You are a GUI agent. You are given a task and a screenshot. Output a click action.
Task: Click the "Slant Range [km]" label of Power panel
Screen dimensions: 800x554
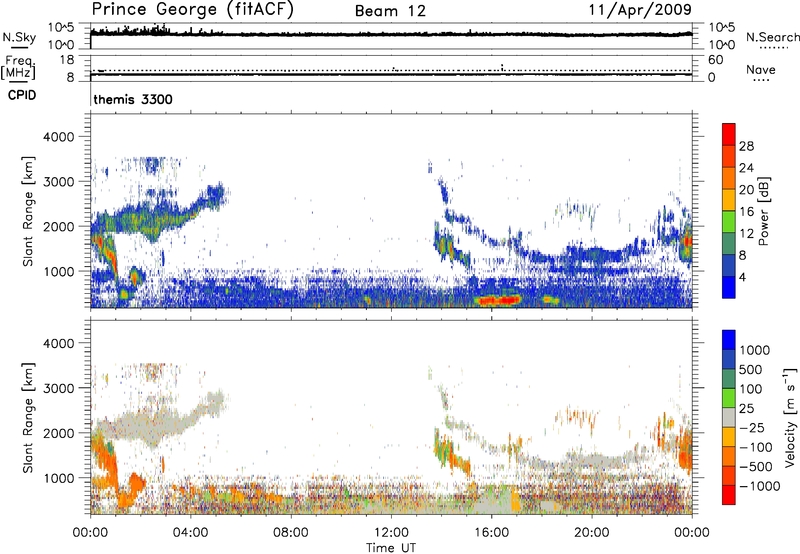click(x=28, y=211)
